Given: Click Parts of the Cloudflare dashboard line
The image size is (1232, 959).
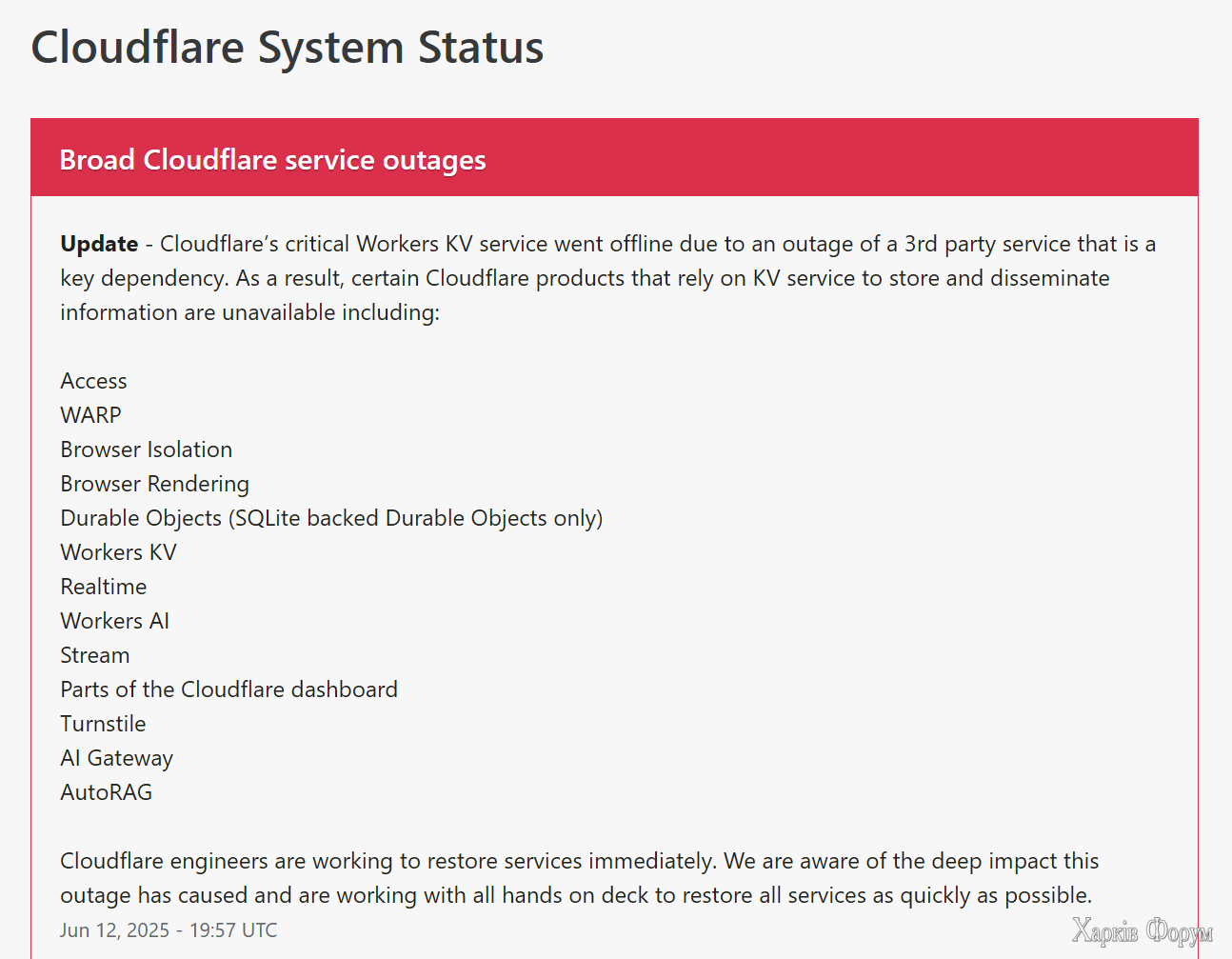Looking at the screenshot, I should tap(229, 689).
